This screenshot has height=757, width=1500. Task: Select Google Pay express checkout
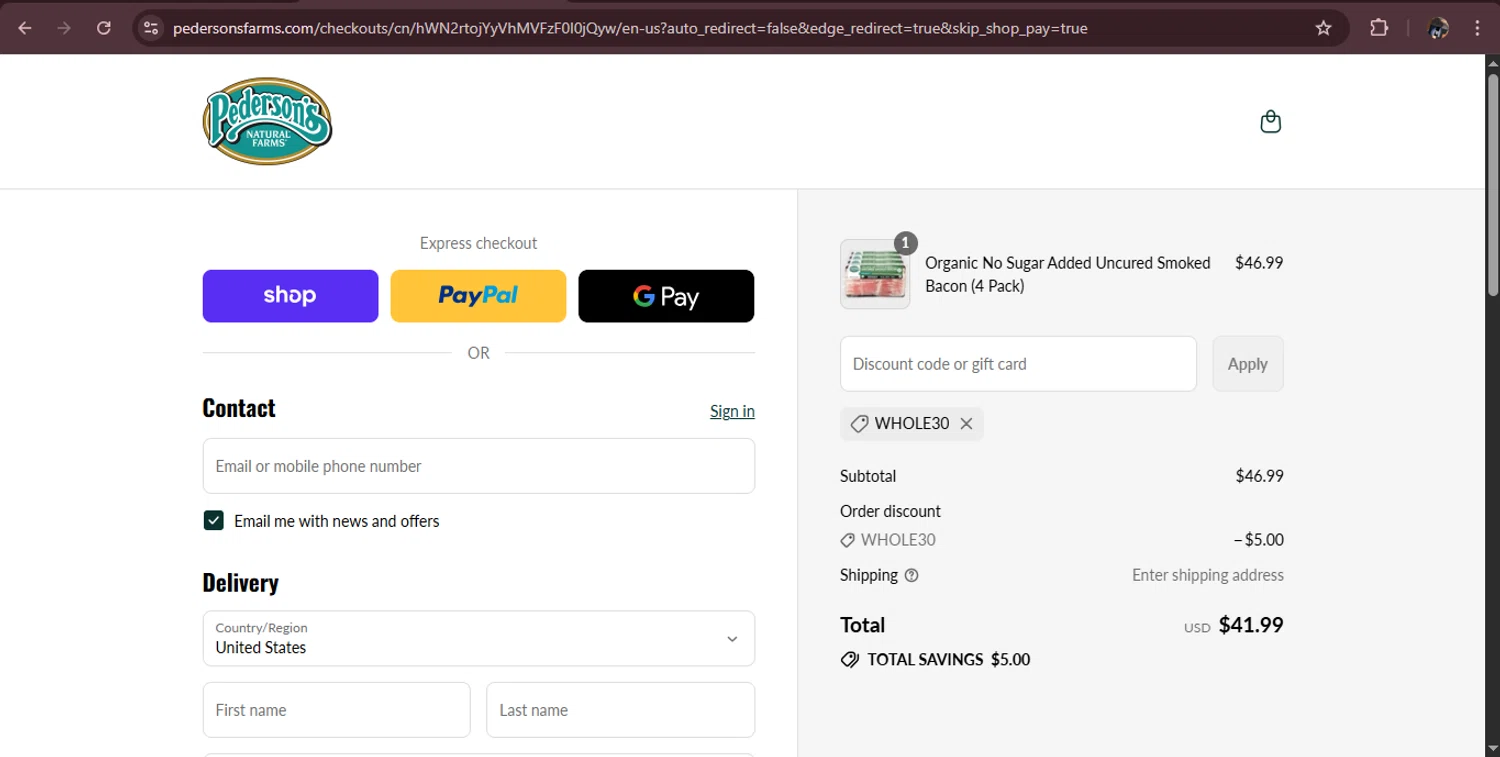point(666,296)
